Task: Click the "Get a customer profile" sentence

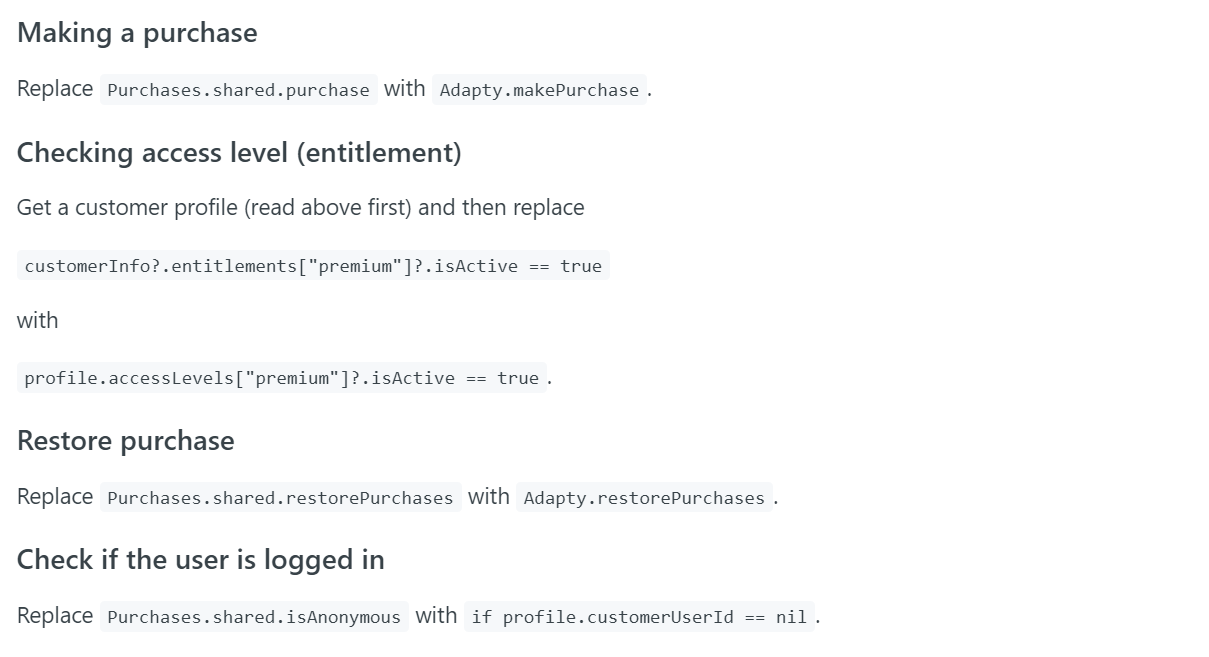Action: click(x=300, y=208)
